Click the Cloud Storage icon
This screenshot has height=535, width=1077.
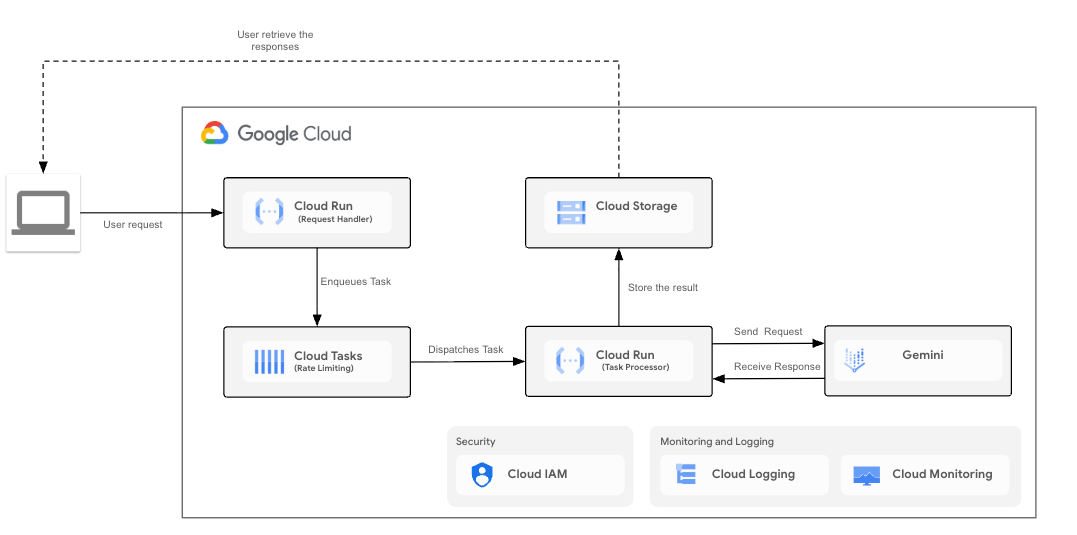(x=571, y=213)
